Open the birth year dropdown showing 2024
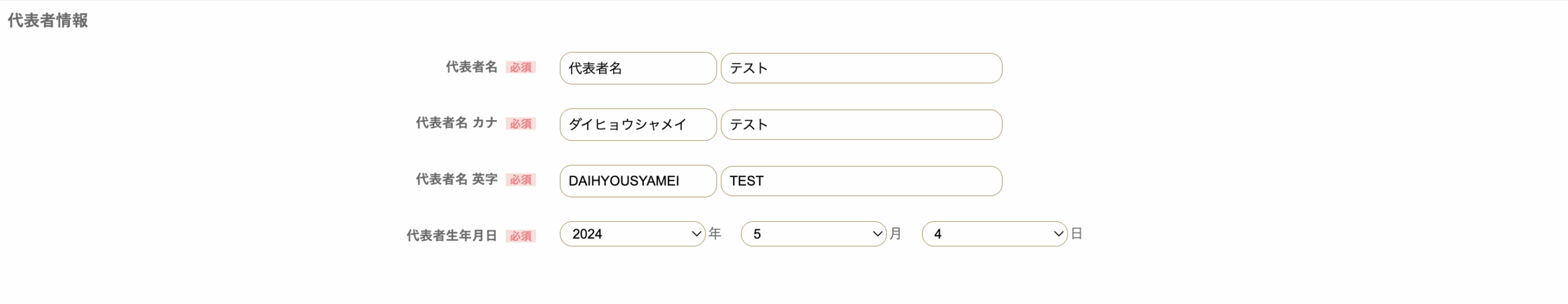The height and width of the screenshot is (304, 1568). 632,234
